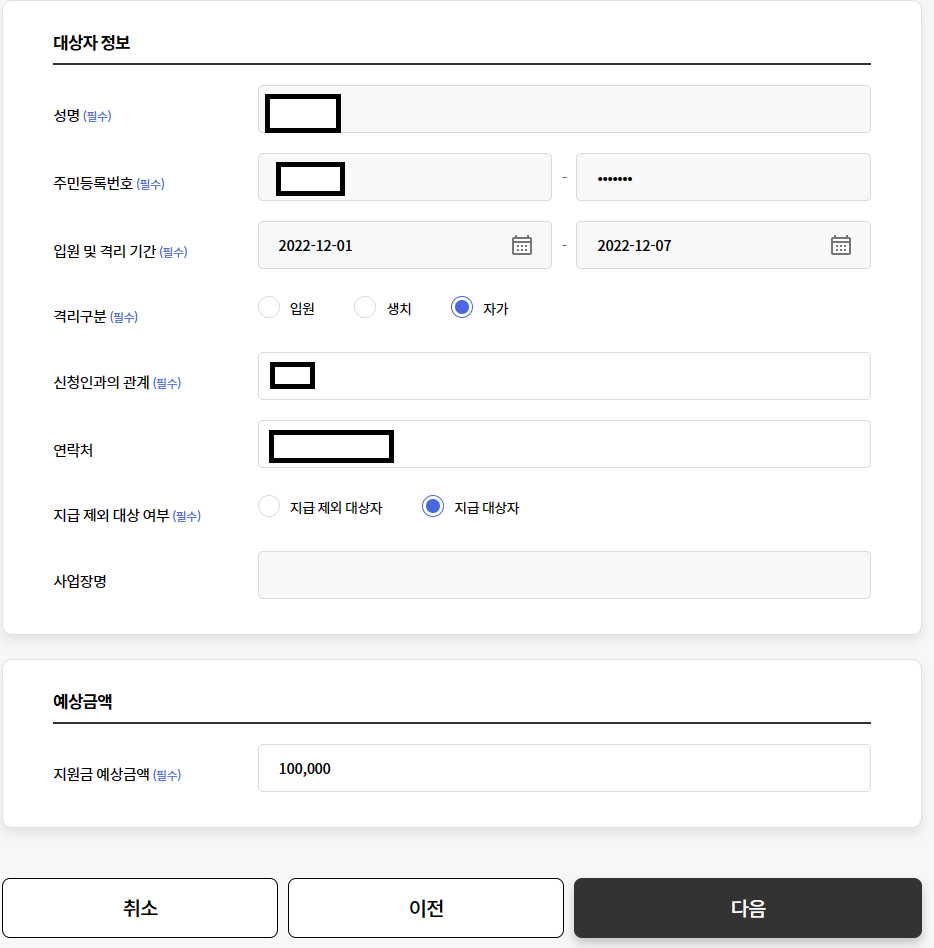Focus the 성명 name input field

[564, 109]
